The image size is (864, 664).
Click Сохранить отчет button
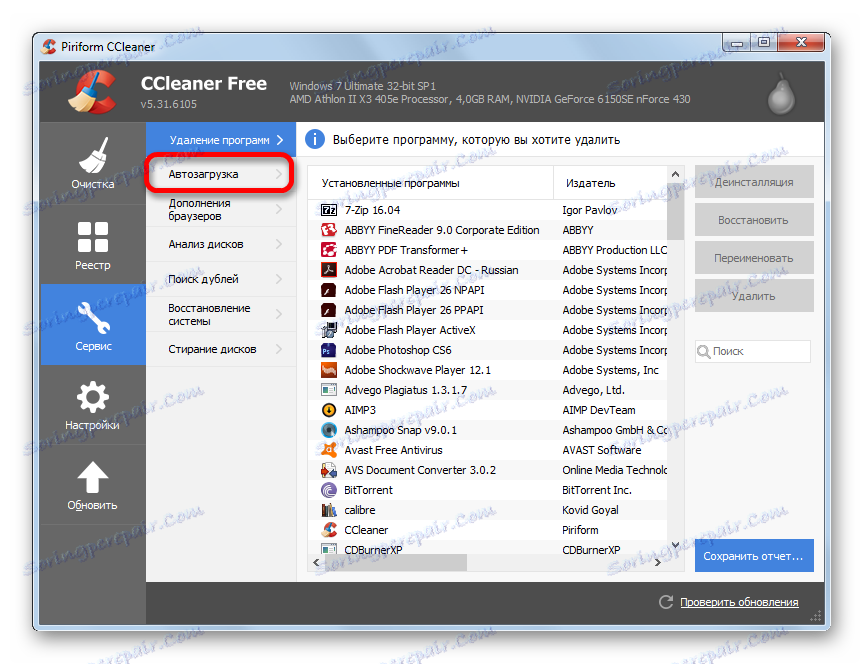[754, 556]
